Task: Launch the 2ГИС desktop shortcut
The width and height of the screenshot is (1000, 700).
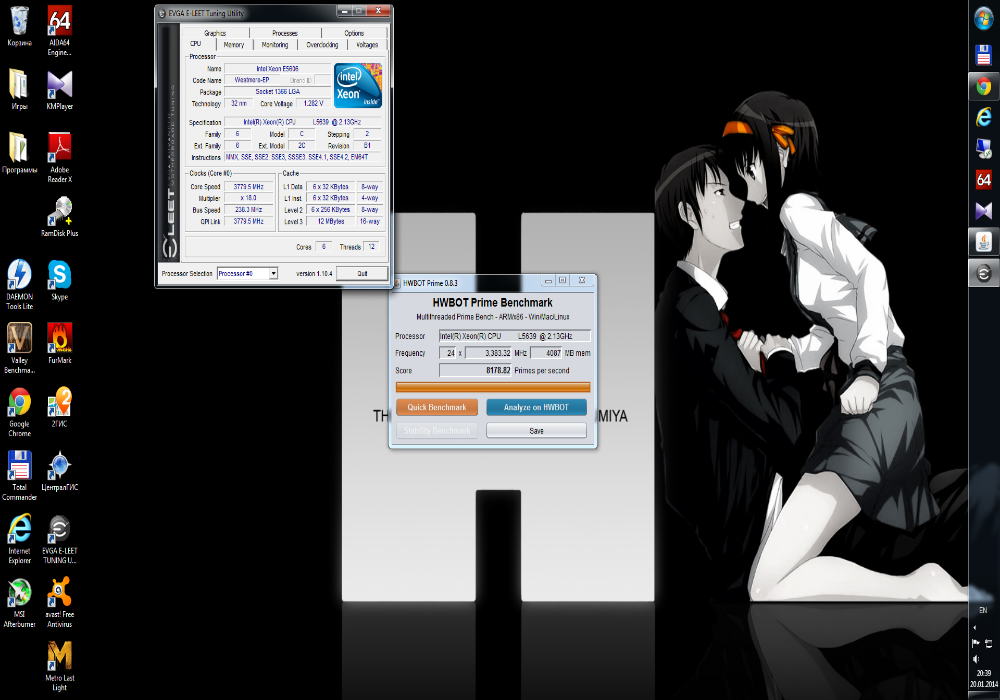Action: (59, 407)
